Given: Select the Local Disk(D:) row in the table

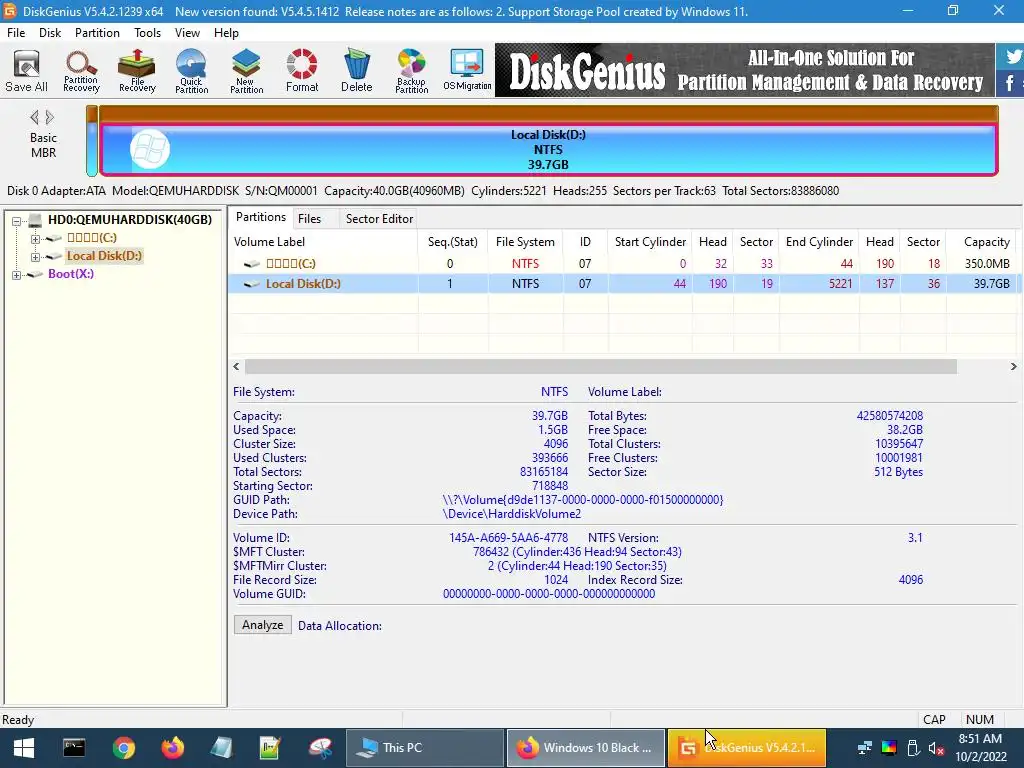Looking at the screenshot, I should [x=622, y=284].
